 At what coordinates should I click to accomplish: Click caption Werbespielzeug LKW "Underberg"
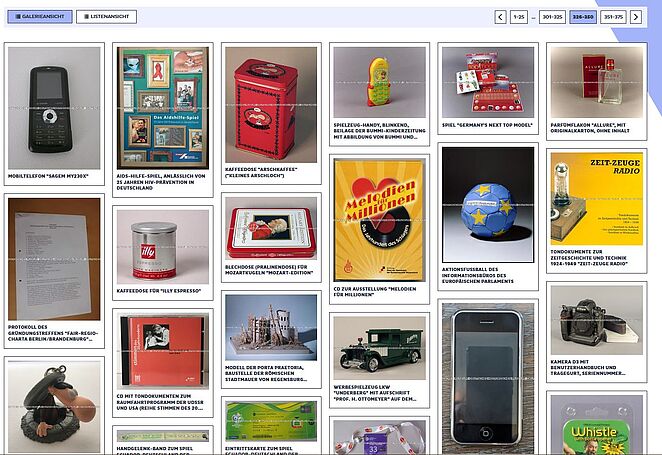click(x=374, y=393)
